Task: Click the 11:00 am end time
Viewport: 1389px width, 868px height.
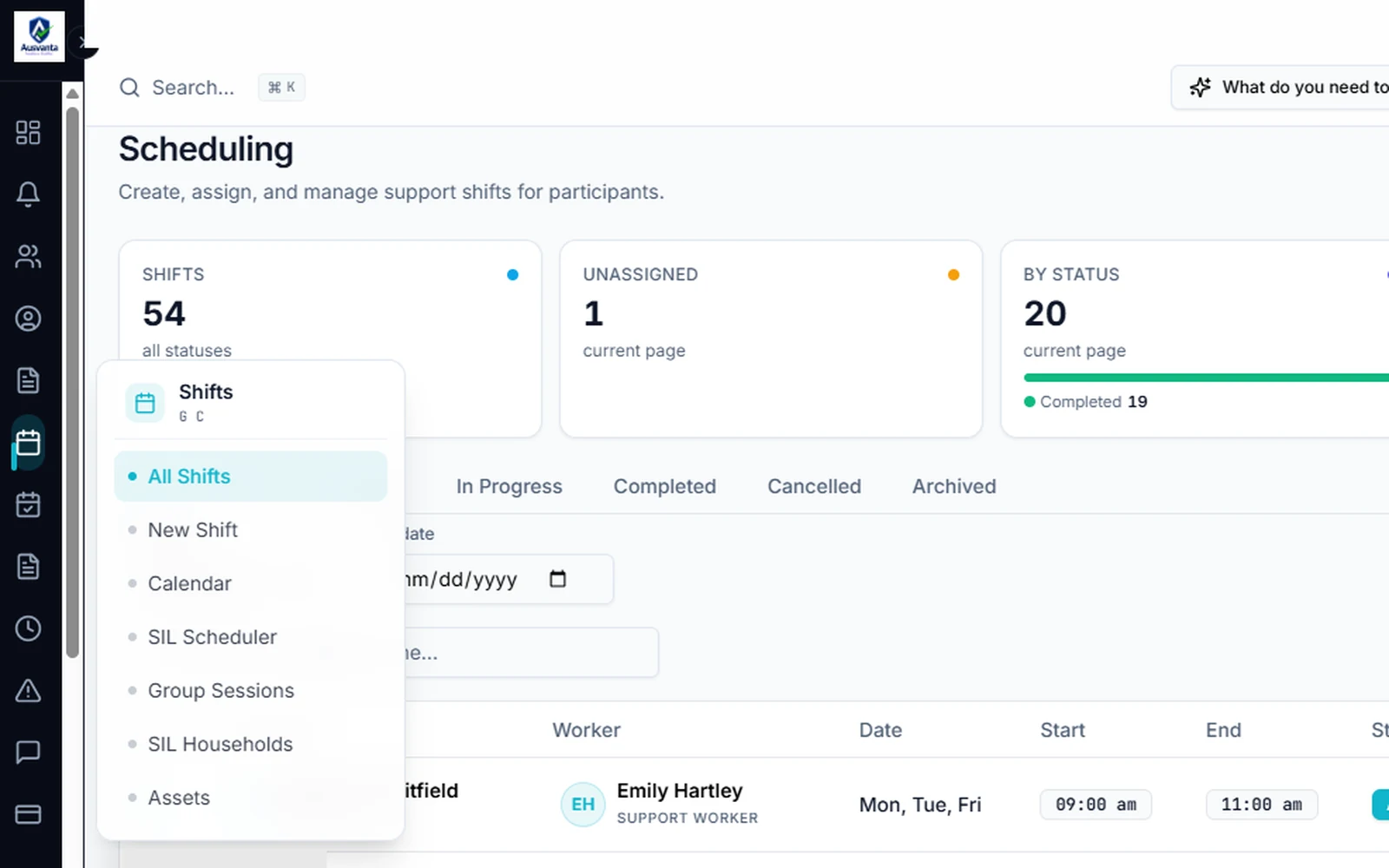Action: 1261,805
